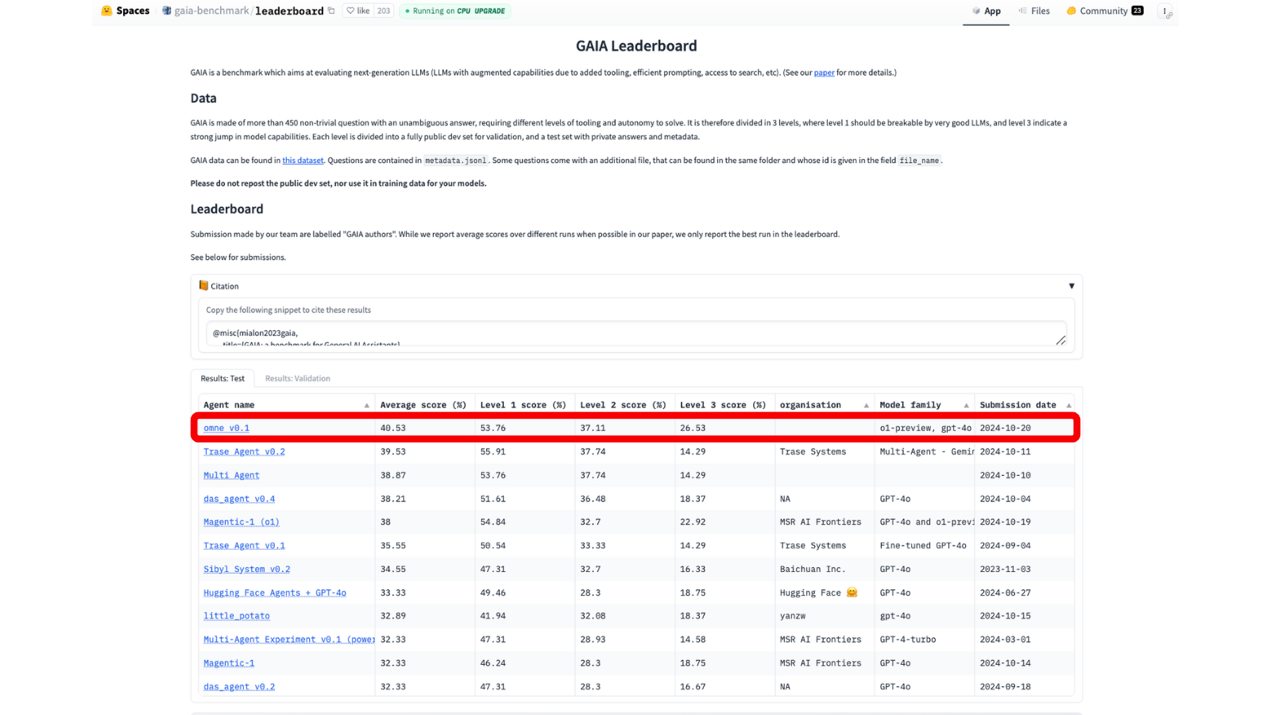
Task: Sort the Model family column with its arrow
Action: (x=966, y=406)
